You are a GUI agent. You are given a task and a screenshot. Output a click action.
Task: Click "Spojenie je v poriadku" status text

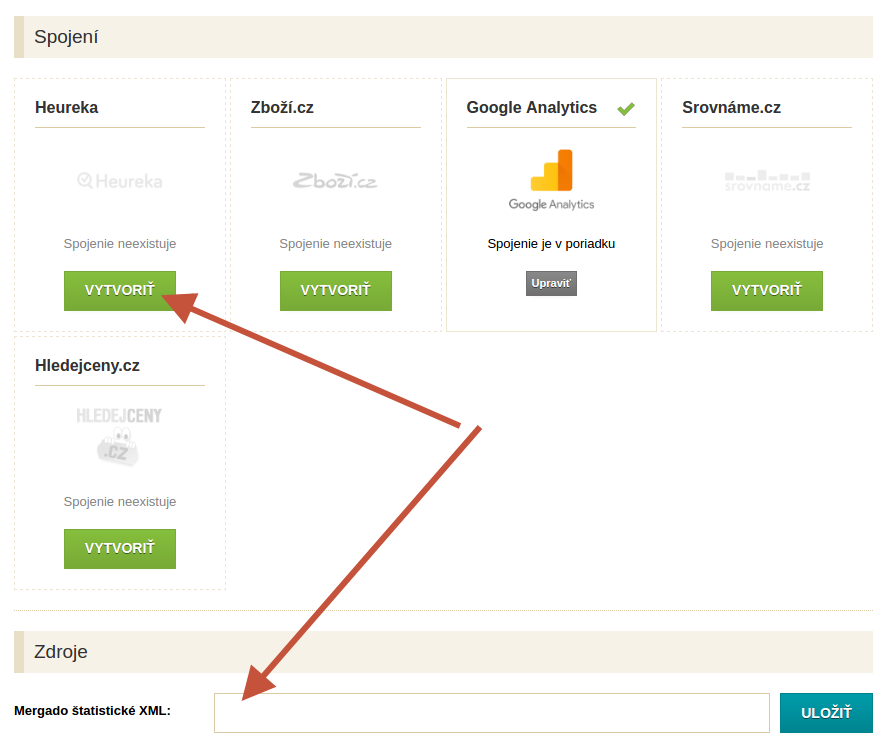pos(551,244)
